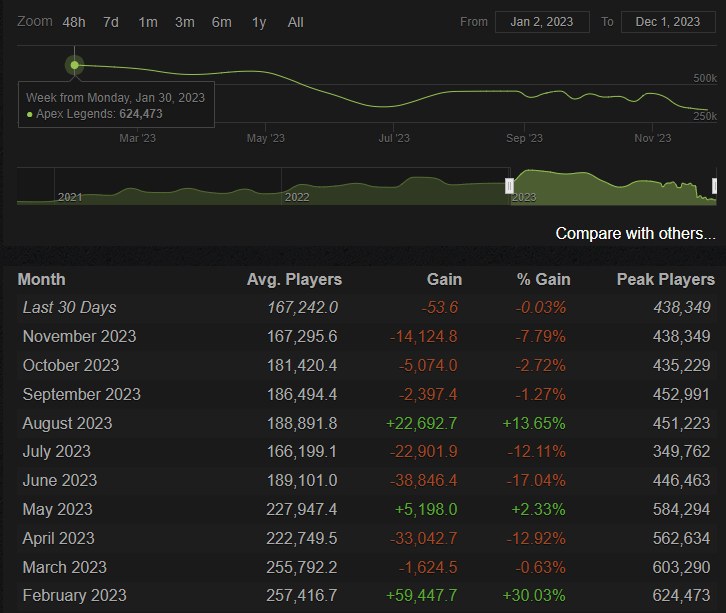Select the Jul '23 axis label
726x613 pixels.
(394, 138)
